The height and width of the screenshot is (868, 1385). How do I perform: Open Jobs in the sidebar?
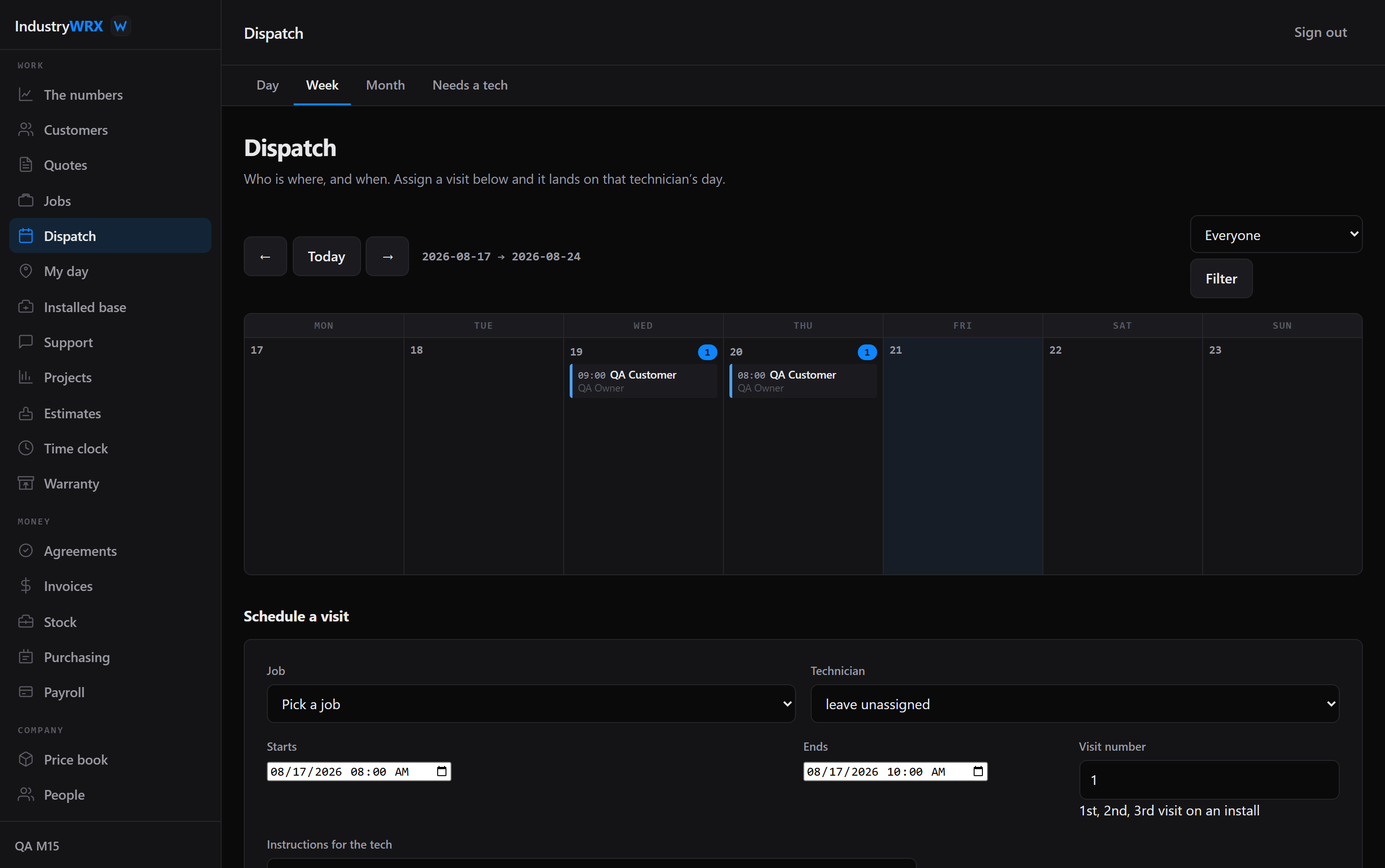(x=110, y=200)
